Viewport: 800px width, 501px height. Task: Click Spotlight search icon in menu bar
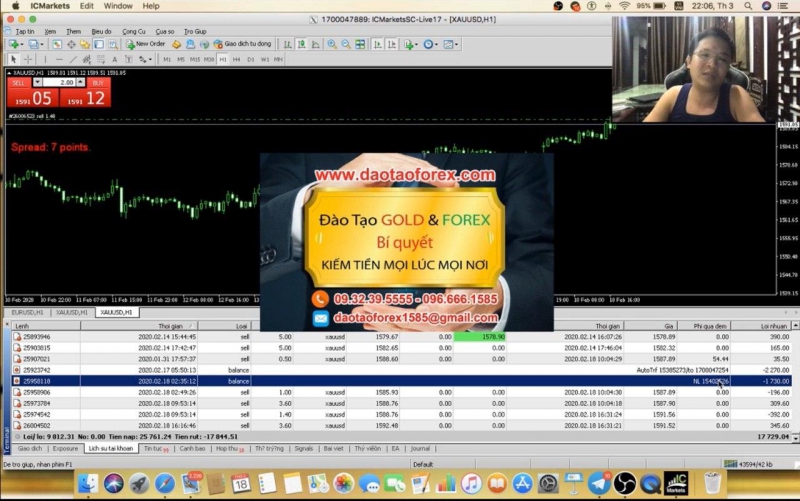(748, 6)
